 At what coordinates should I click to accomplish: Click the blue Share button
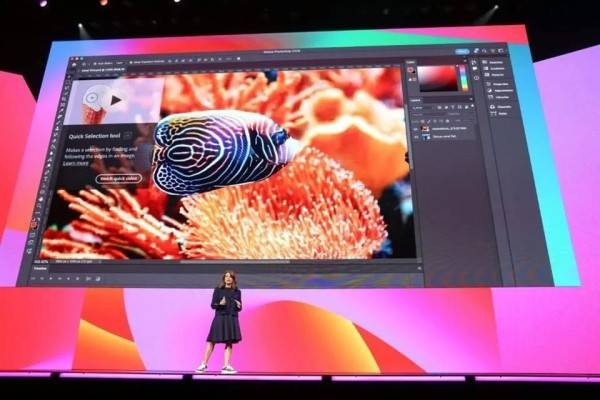coord(462,51)
